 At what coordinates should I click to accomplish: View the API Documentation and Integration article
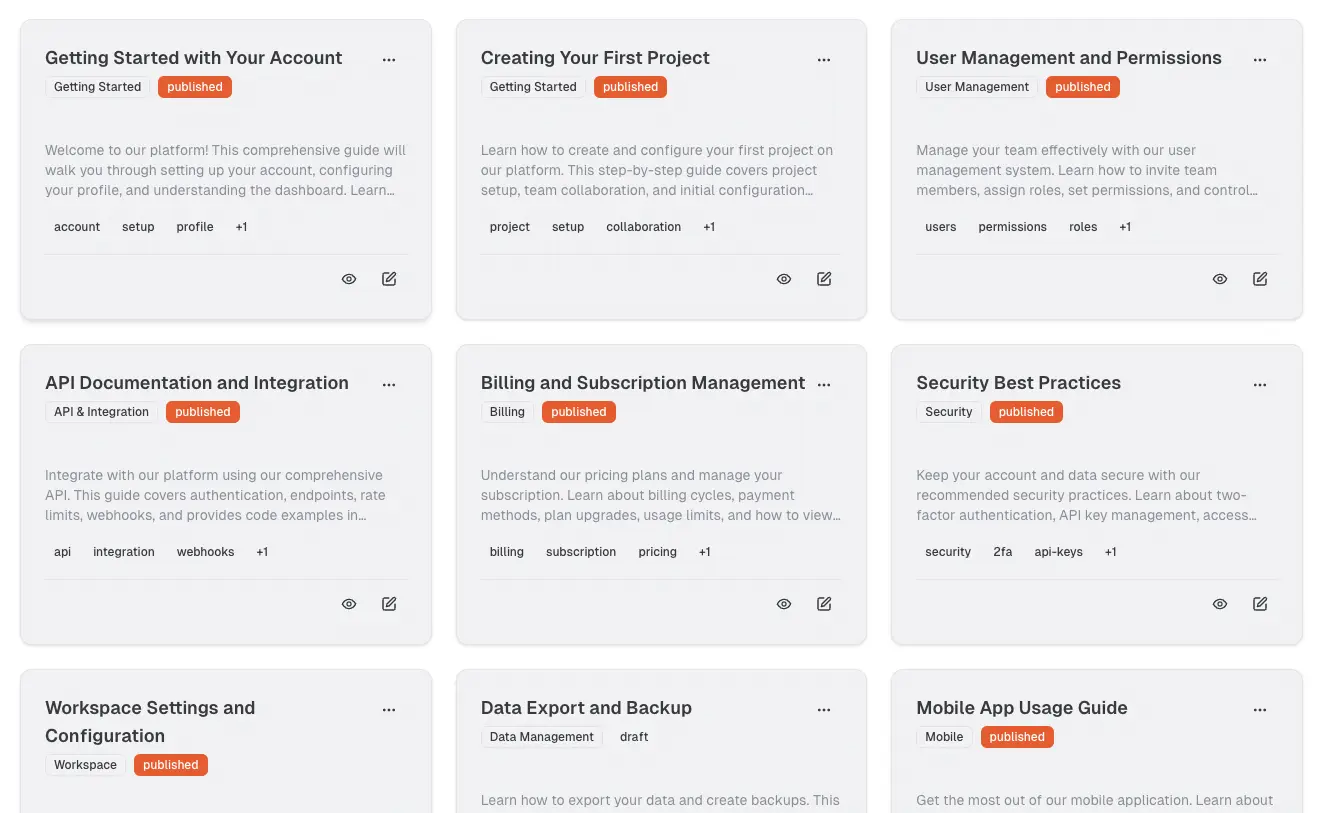point(349,604)
